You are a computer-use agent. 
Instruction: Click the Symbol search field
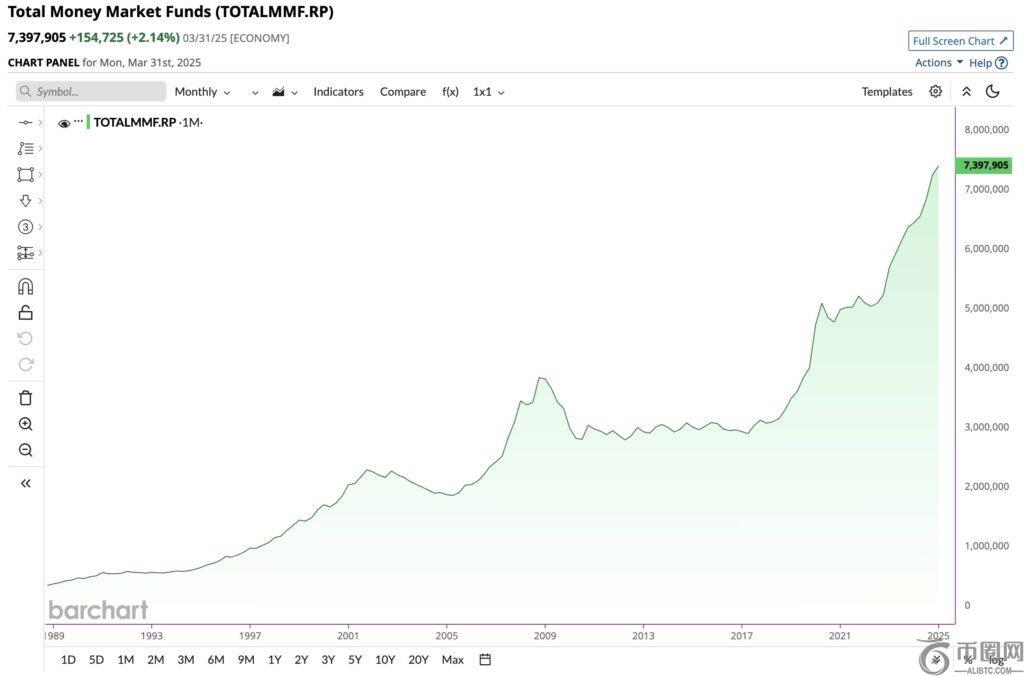(91, 91)
